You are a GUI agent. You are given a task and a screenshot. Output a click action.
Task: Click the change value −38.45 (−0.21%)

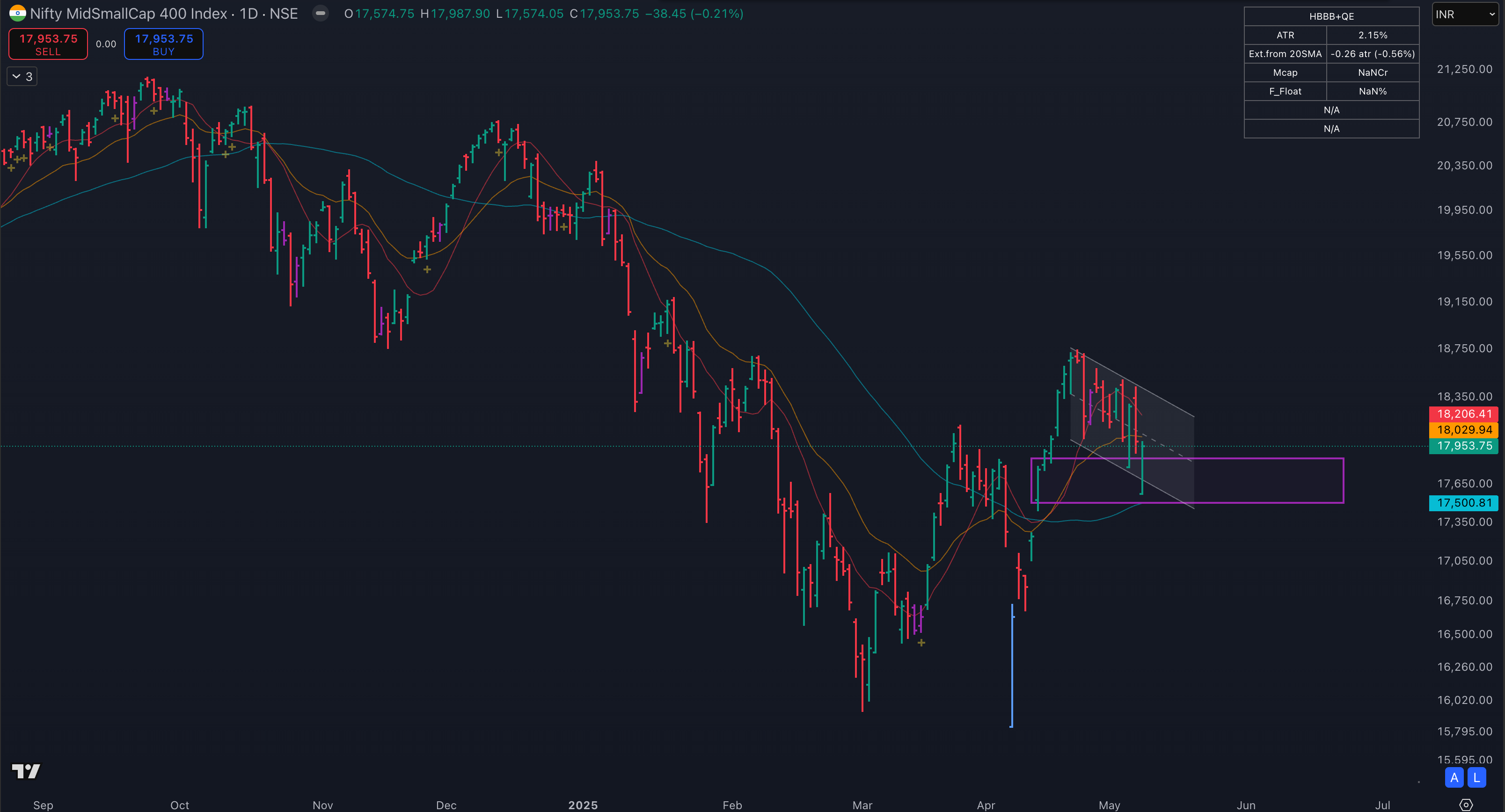click(x=694, y=14)
